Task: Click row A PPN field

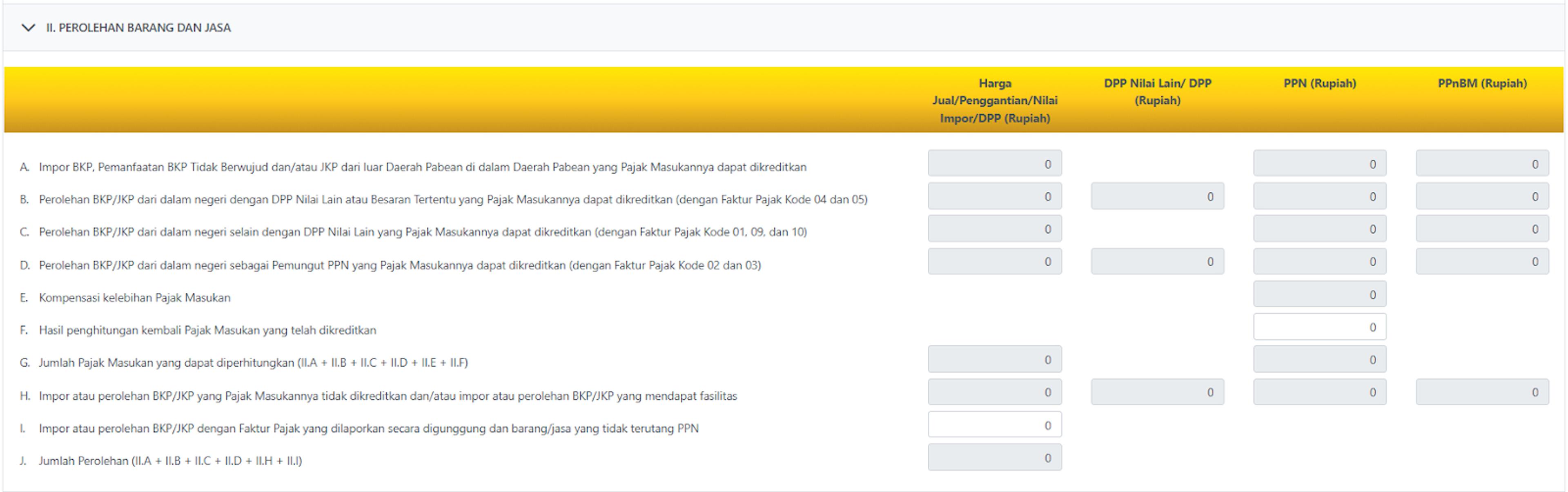Action: (1320, 163)
